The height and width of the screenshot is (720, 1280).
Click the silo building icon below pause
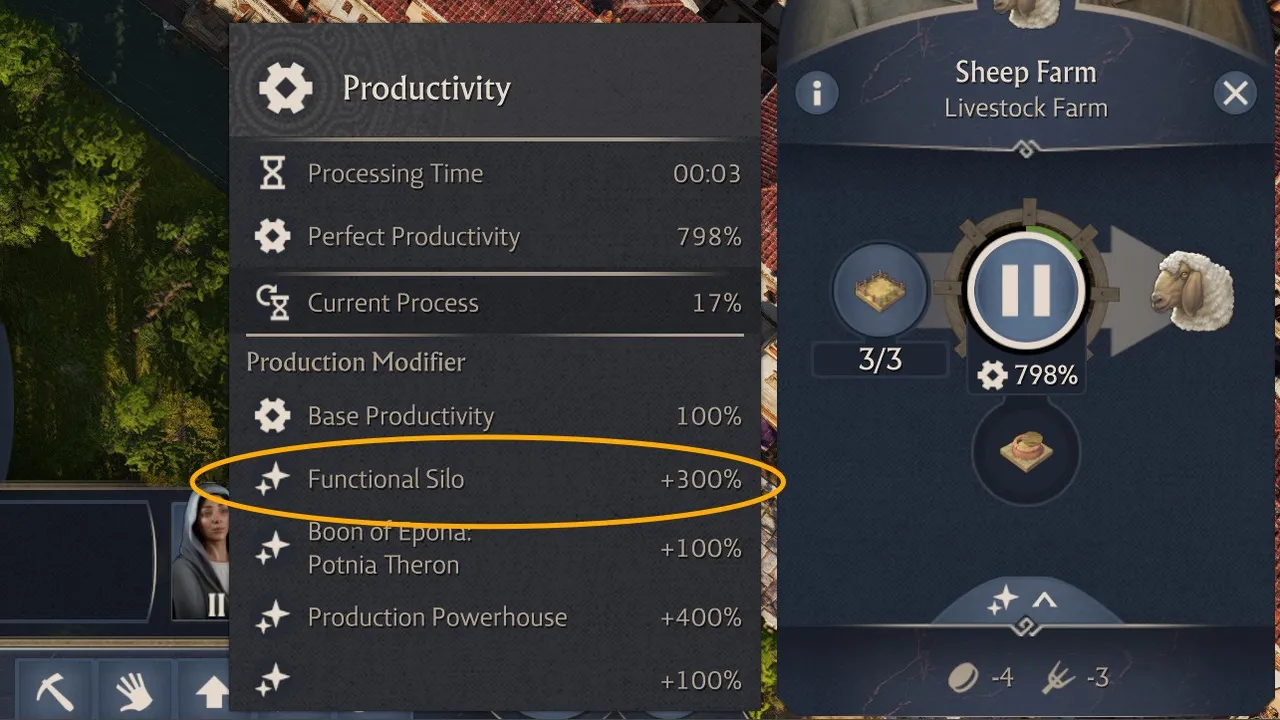(1025, 452)
